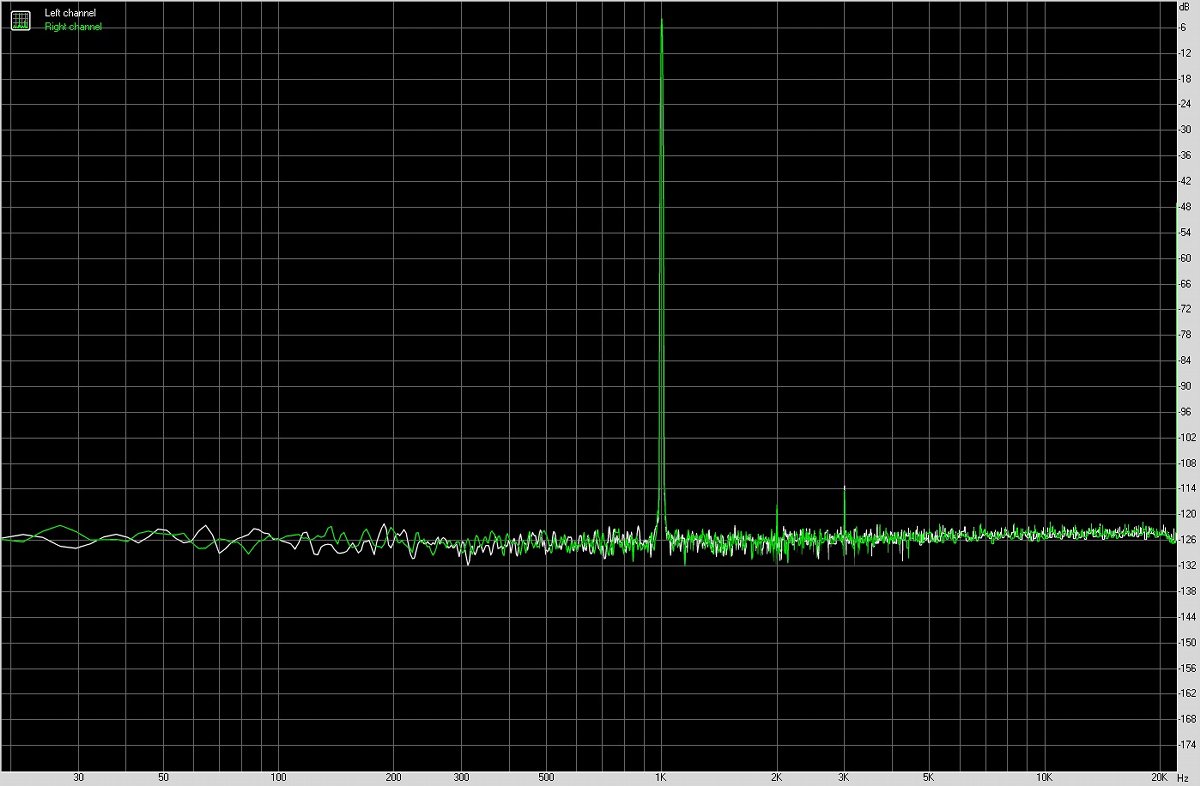Click the "-6" dB scale value
The image size is (1200, 786).
tap(1183, 27)
